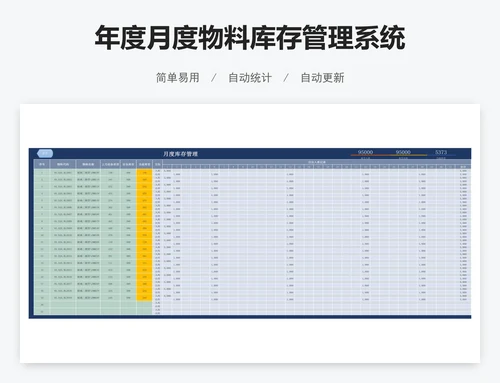Click the main heading 年度月度物料库存管理系统
Viewport: 500px width, 383px height.
[x=250, y=38]
